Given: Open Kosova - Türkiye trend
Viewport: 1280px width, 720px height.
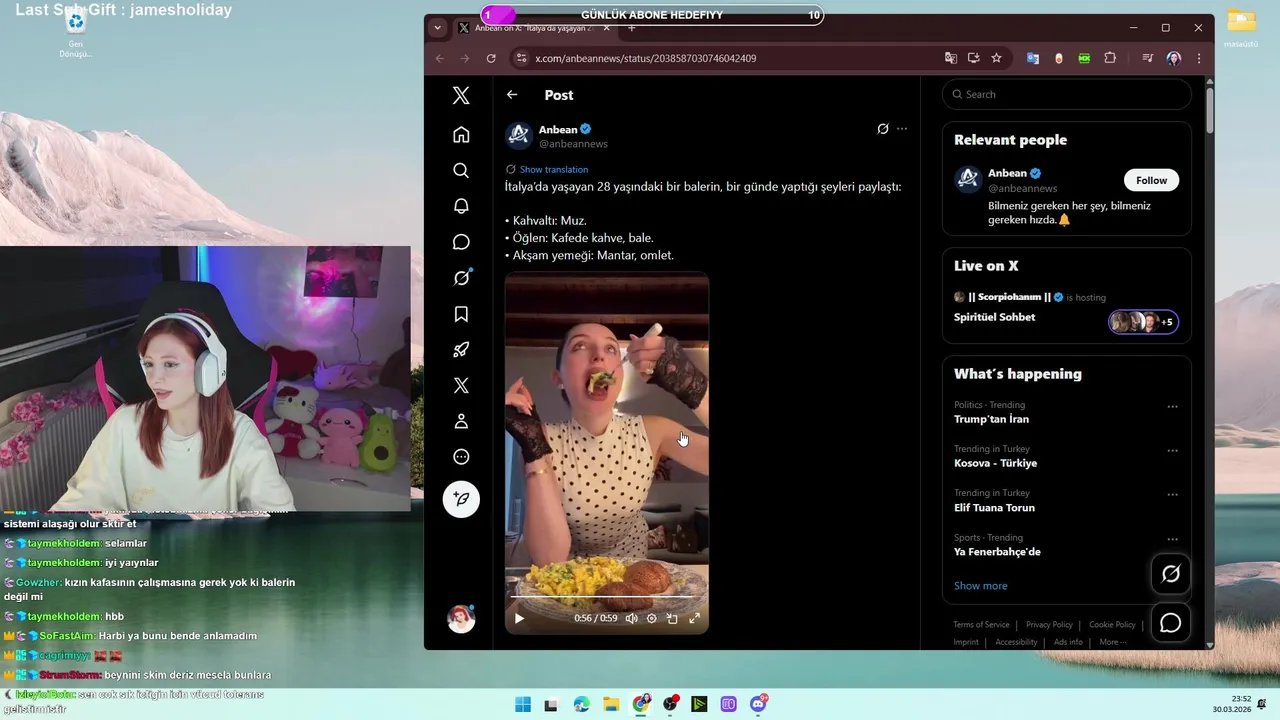Looking at the screenshot, I should coord(995,463).
